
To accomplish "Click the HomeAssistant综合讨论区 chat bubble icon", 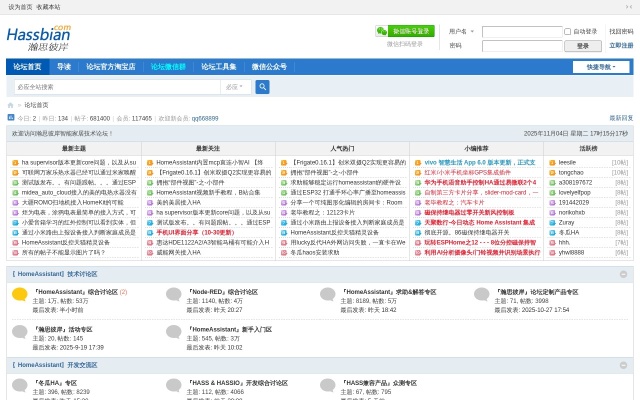I will (20, 295).
